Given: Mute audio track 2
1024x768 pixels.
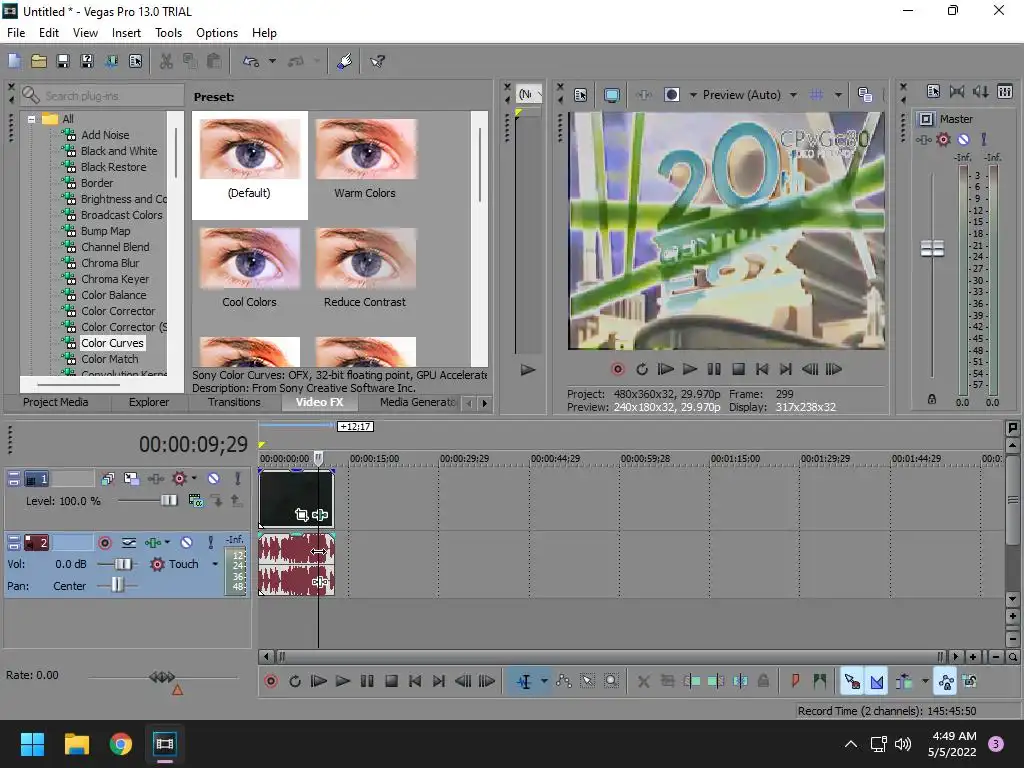Looking at the screenshot, I should coord(186,542).
